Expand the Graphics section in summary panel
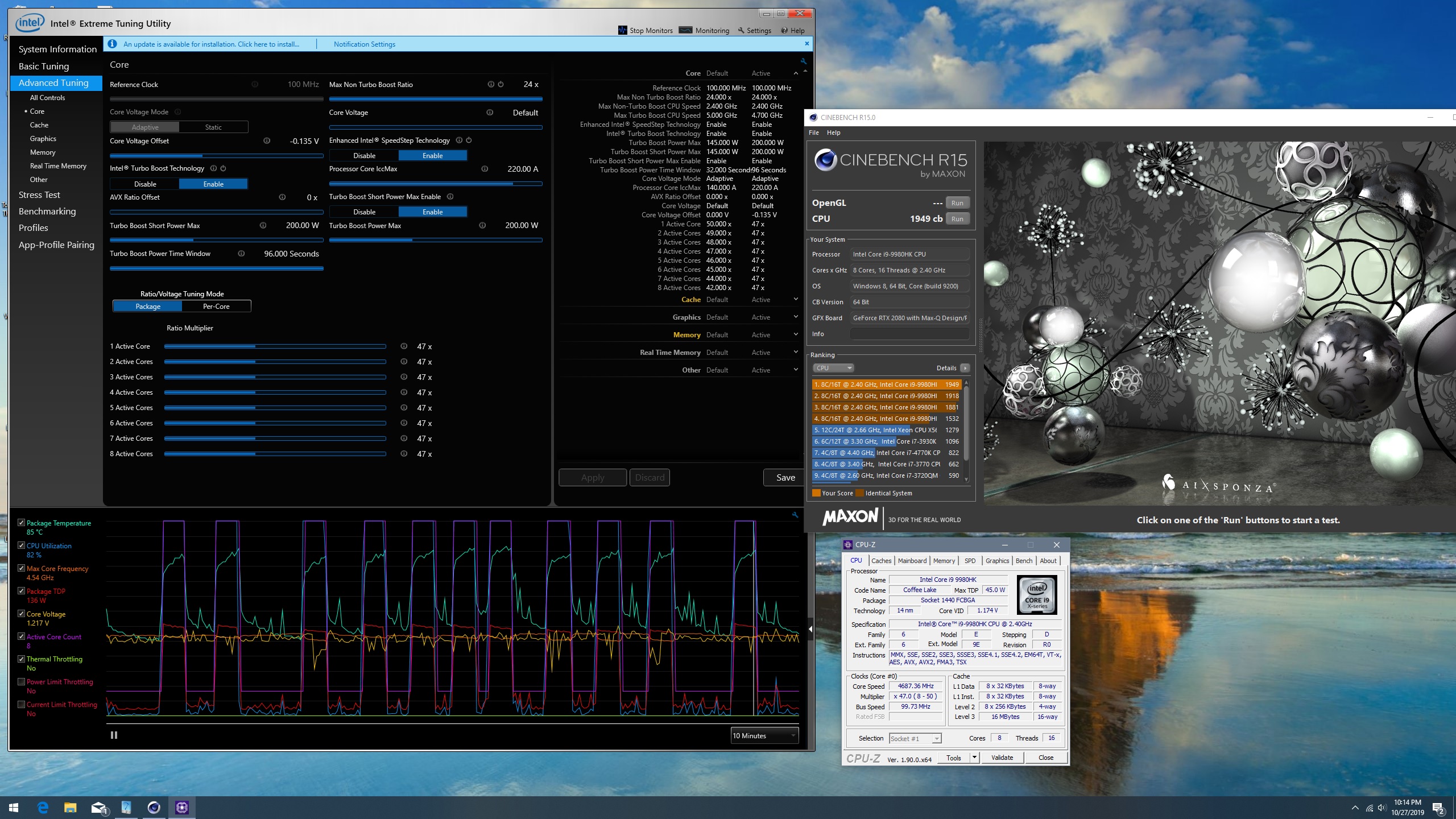Image resolution: width=1456 pixels, height=819 pixels. point(796,317)
